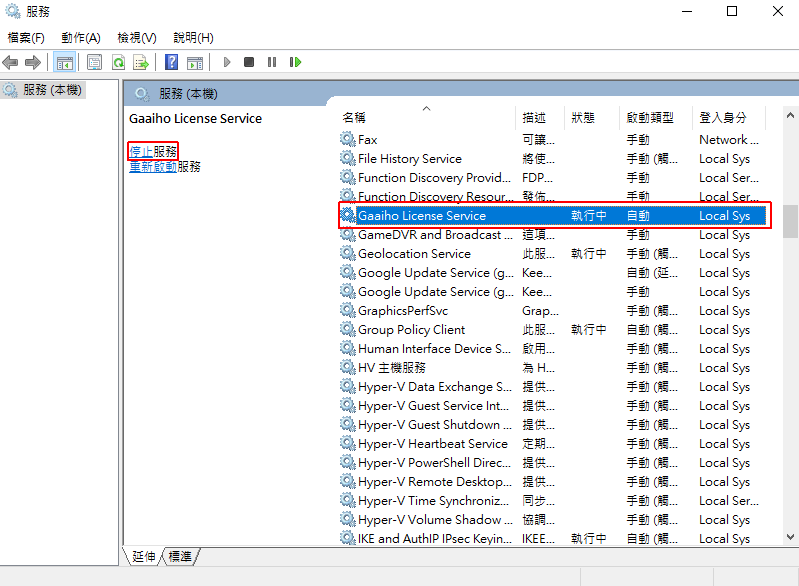
Task: Click the Forward arrow toolbar icon
Action: coord(33,63)
